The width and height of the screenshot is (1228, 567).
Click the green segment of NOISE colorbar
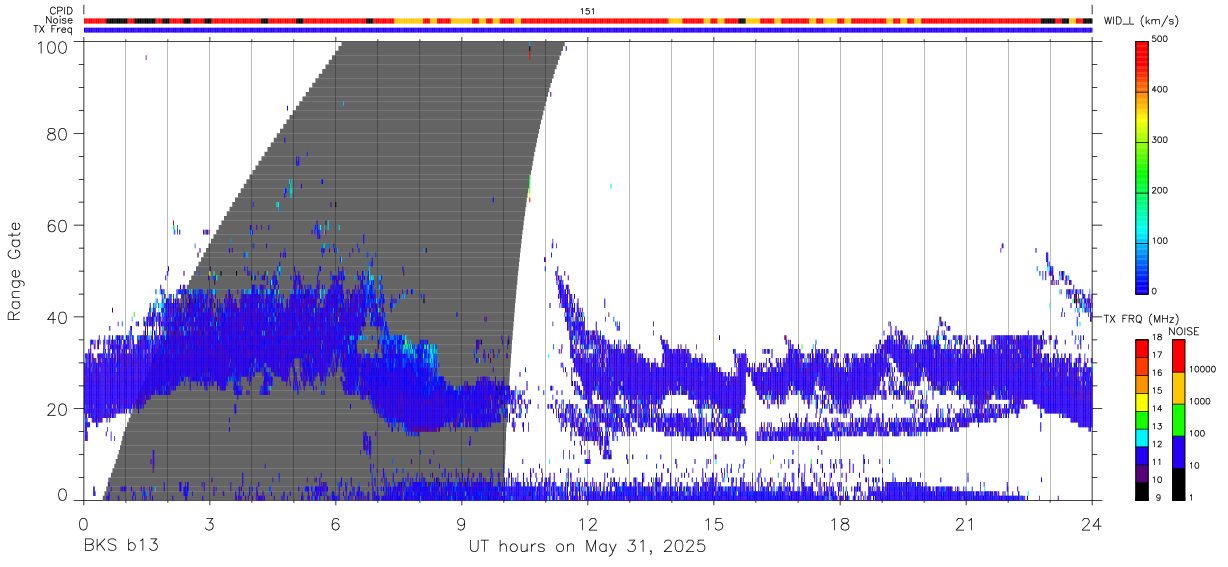1177,419
